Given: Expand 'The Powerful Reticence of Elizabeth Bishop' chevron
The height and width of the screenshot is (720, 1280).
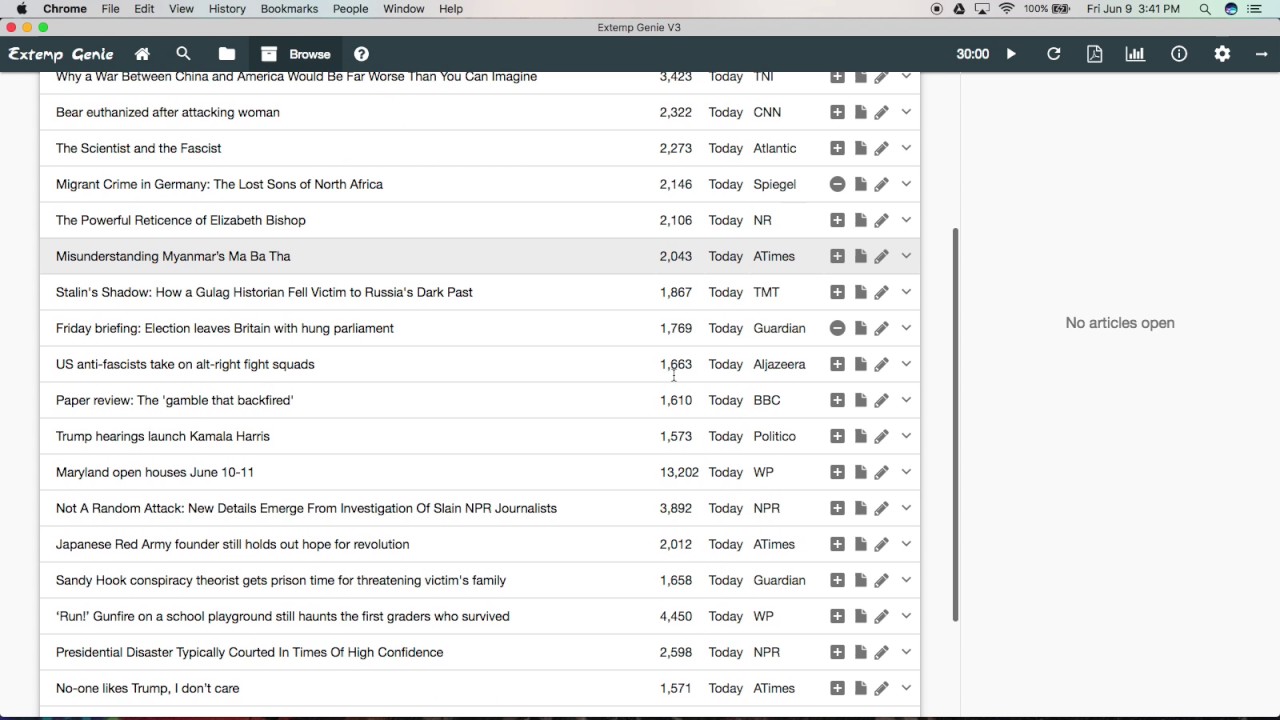Looking at the screenshot, I should [x=906, y=220].
